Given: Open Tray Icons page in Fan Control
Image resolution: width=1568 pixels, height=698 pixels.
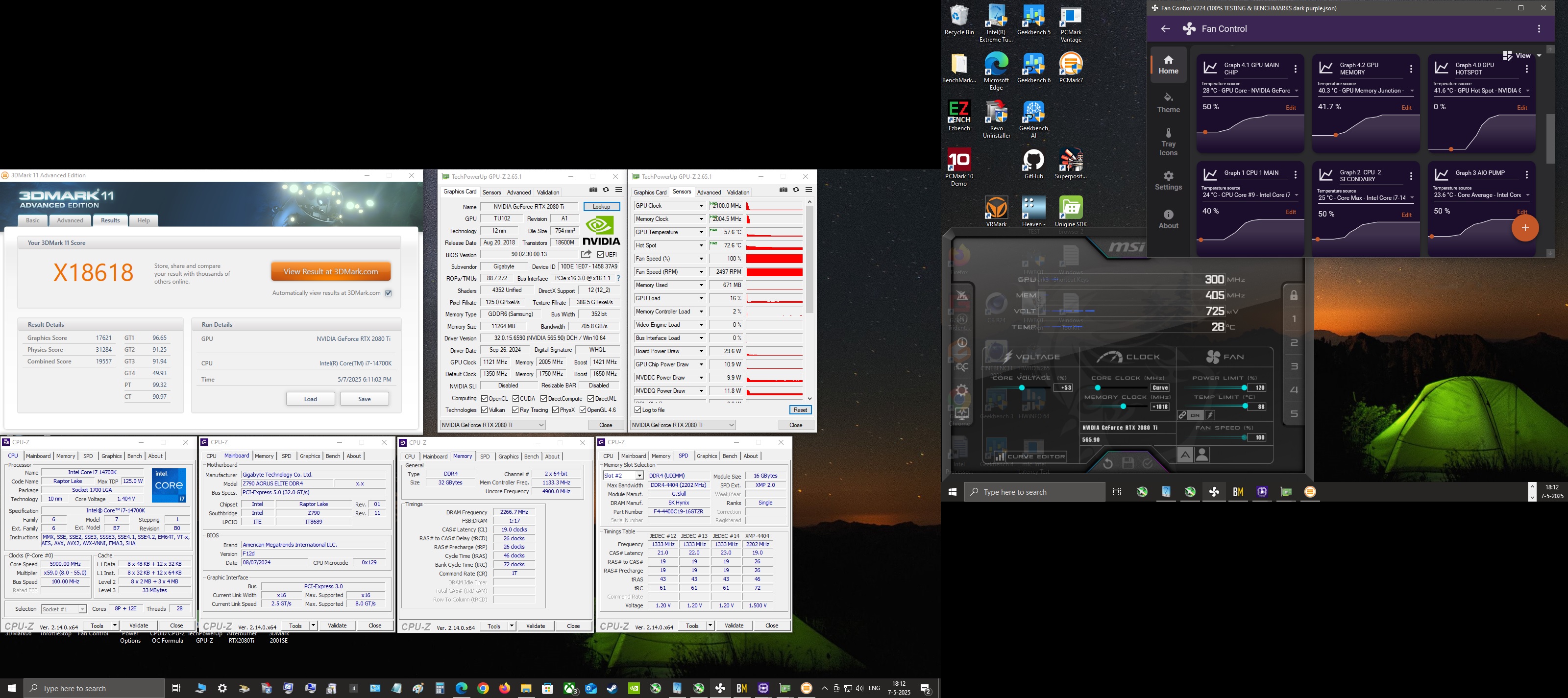Looking at the screenshot, I should click(x=1168, y=142).
